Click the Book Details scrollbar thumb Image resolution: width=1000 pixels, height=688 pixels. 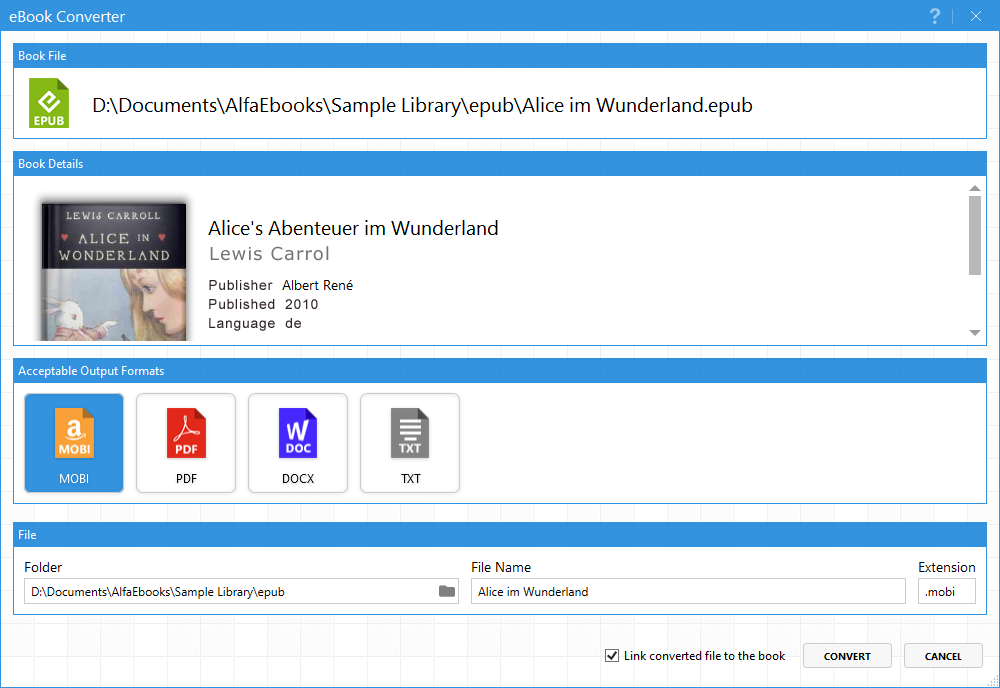[x=975, y=235]
